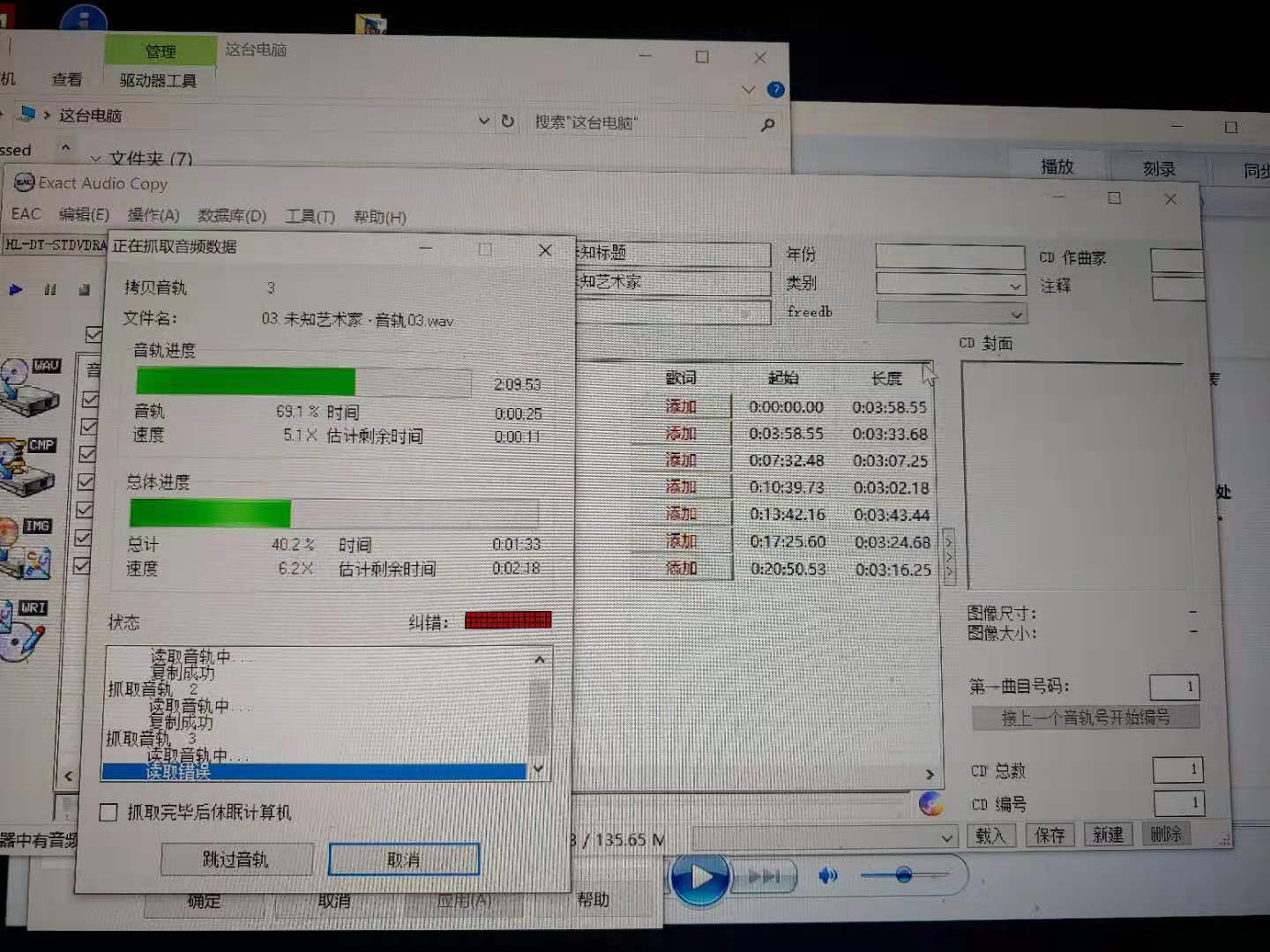
Task: Open the 工具(T) menu
Action: (310, 217)
